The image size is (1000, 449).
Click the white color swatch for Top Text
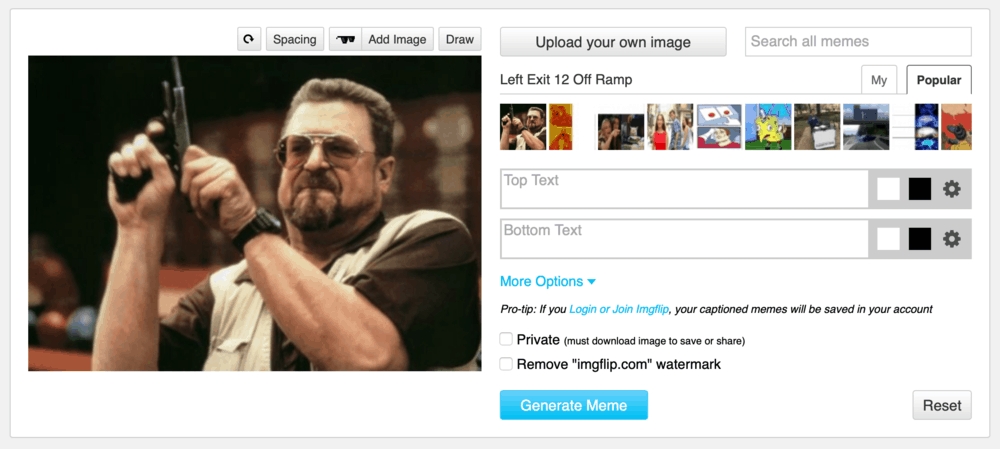point(888,189)
